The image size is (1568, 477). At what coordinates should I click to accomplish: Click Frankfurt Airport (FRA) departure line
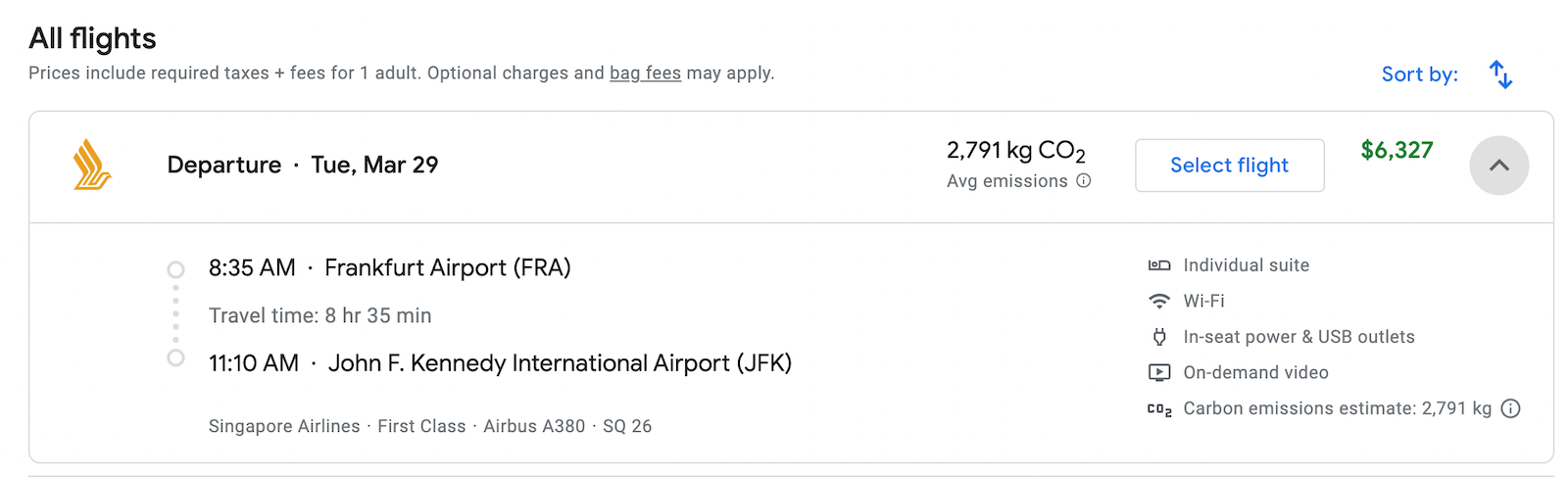(x=389, y=267)
